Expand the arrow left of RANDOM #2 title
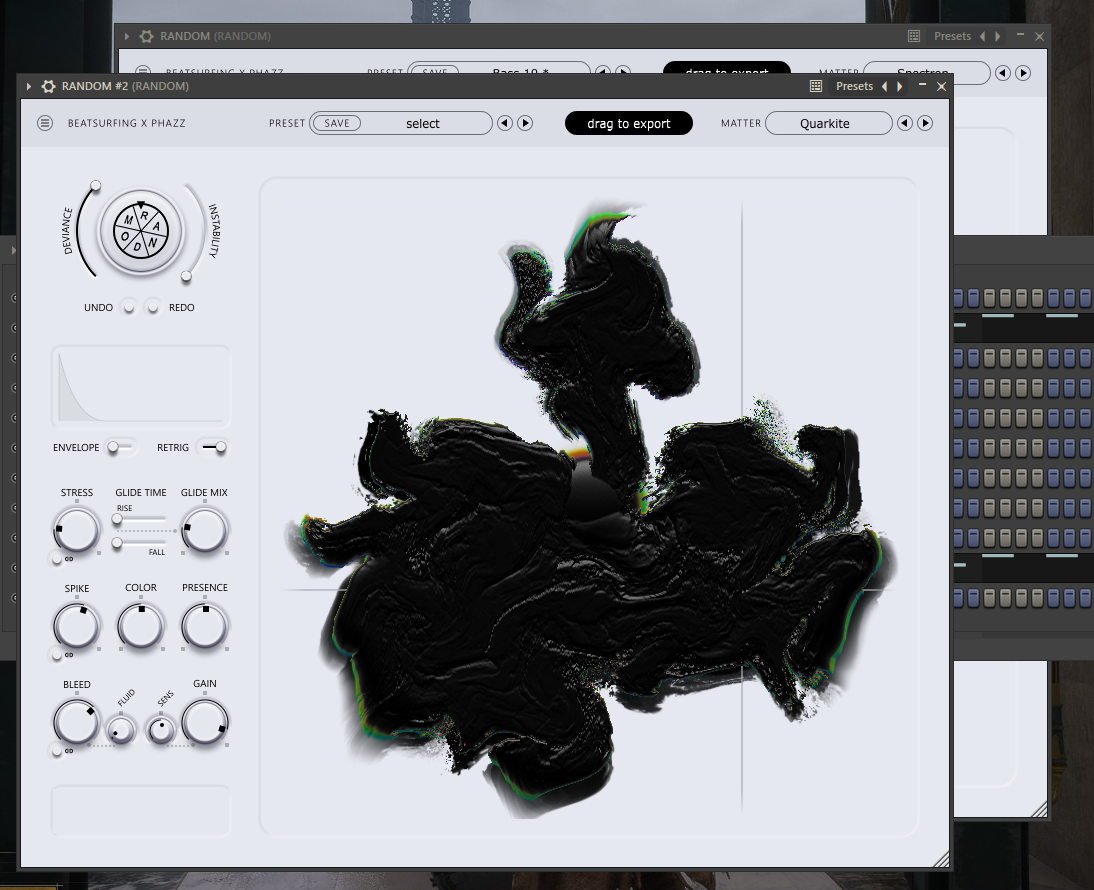Screen dimensions: 1094x890 29,86
